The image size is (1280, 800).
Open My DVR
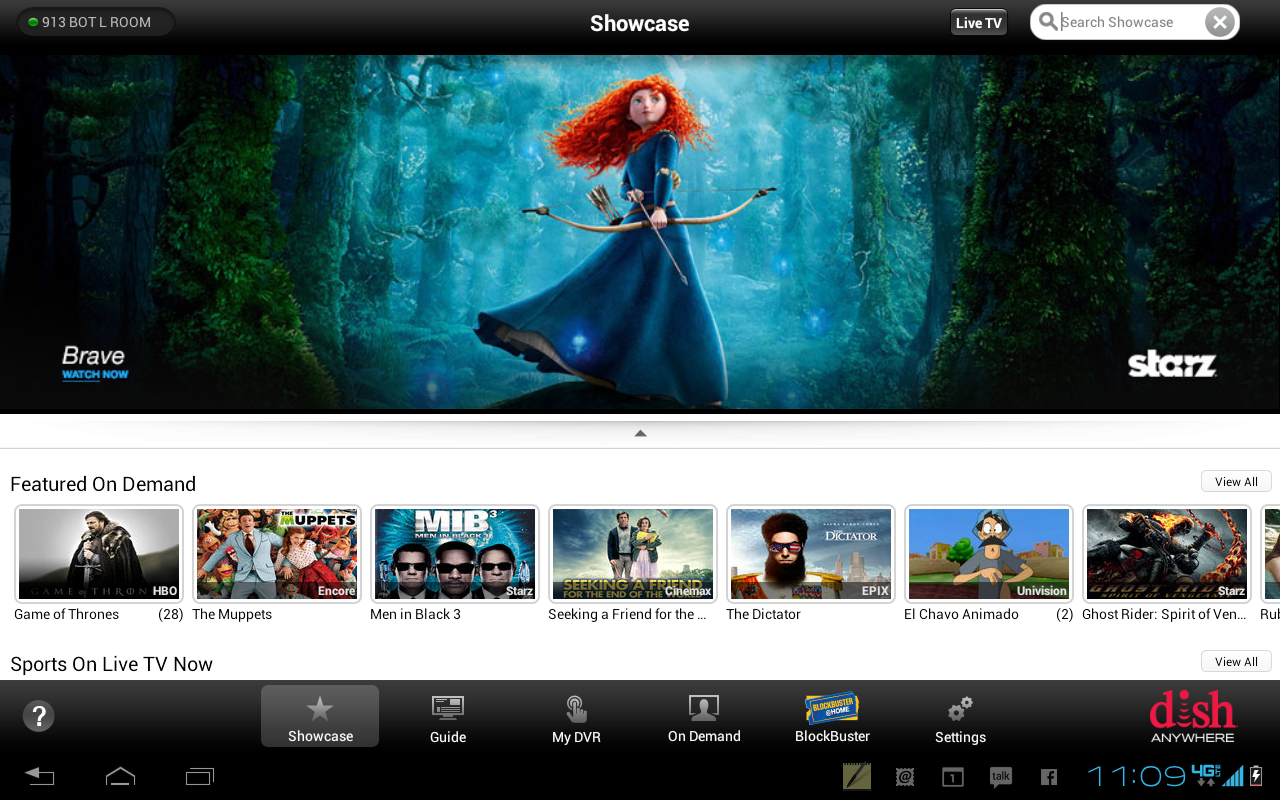coord(575,717)
